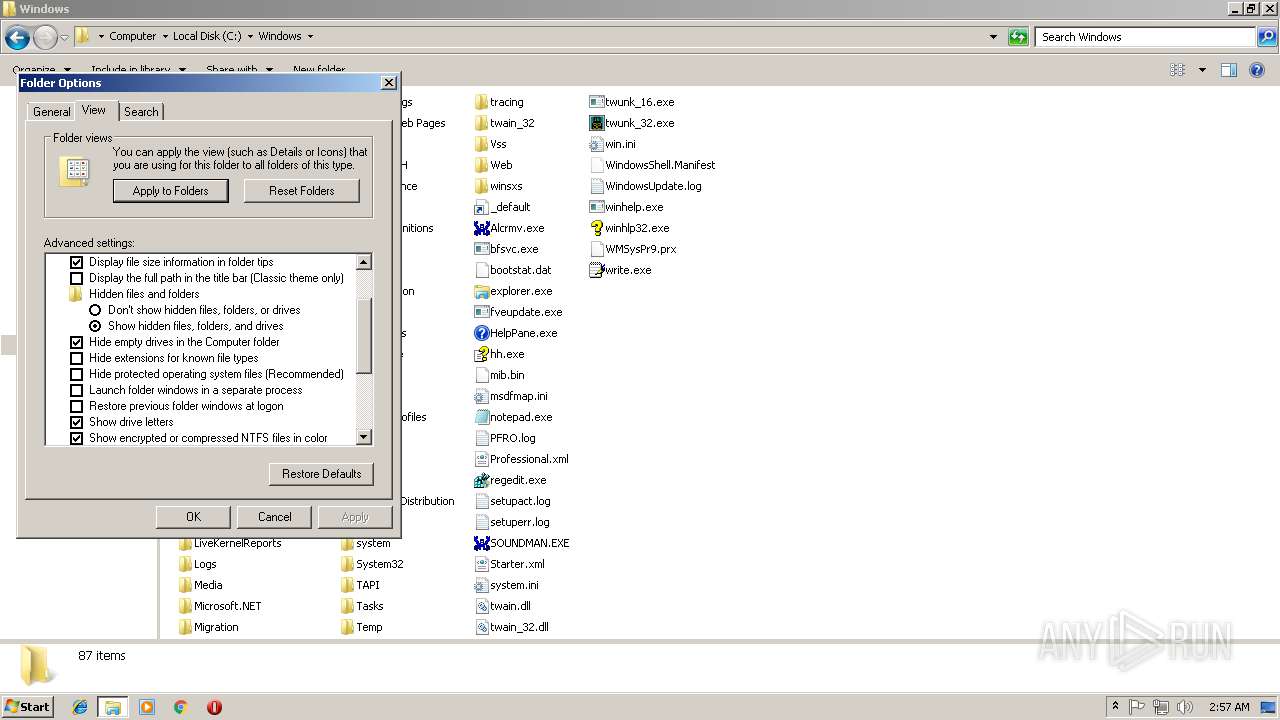This screenshot has height=720, width=1280.
Task: Select twunk_16.exe icon
Action: tap(597, 102)
